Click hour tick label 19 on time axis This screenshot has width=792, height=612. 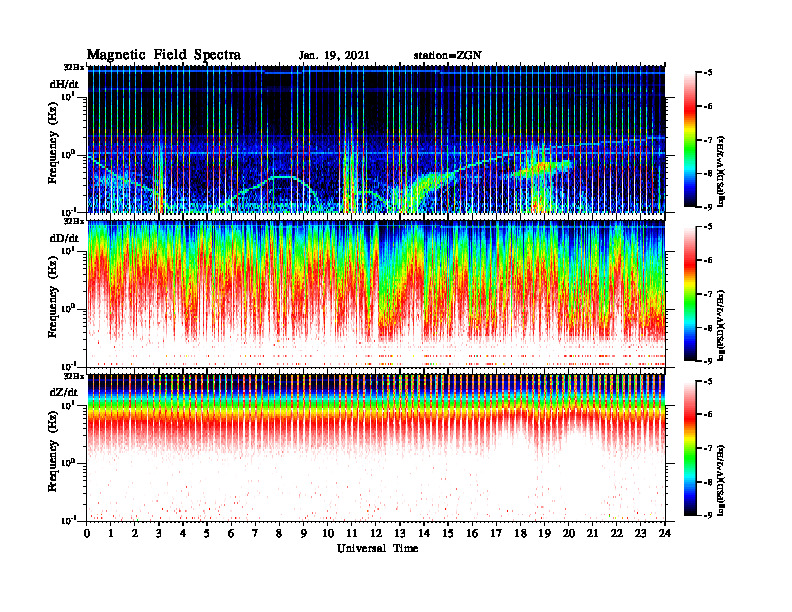pyautogui.click(x=544, y=534)
